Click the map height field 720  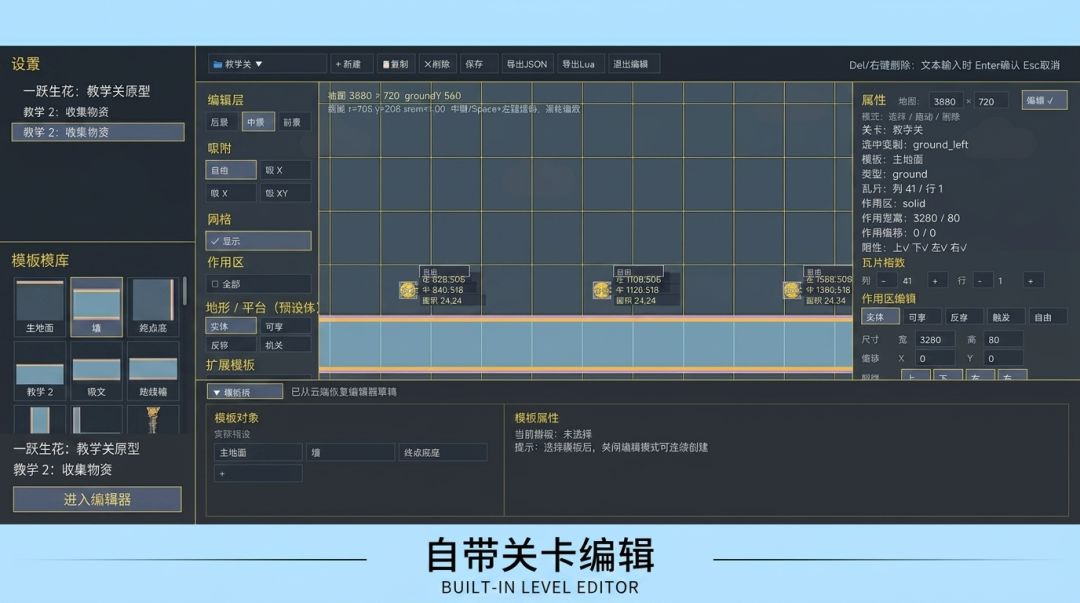point(991,101)
